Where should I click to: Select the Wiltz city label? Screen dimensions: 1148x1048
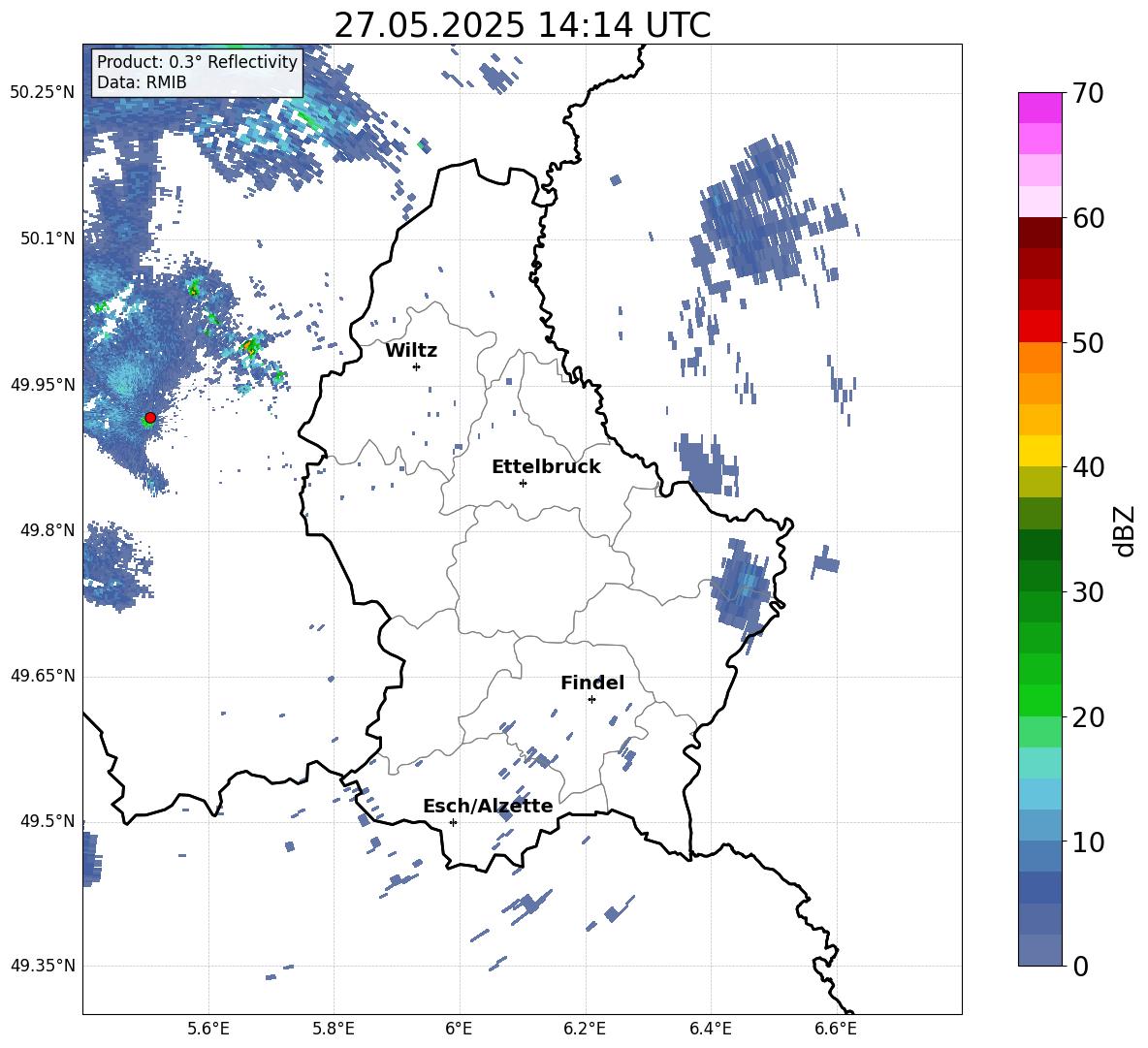pos(411,351)
